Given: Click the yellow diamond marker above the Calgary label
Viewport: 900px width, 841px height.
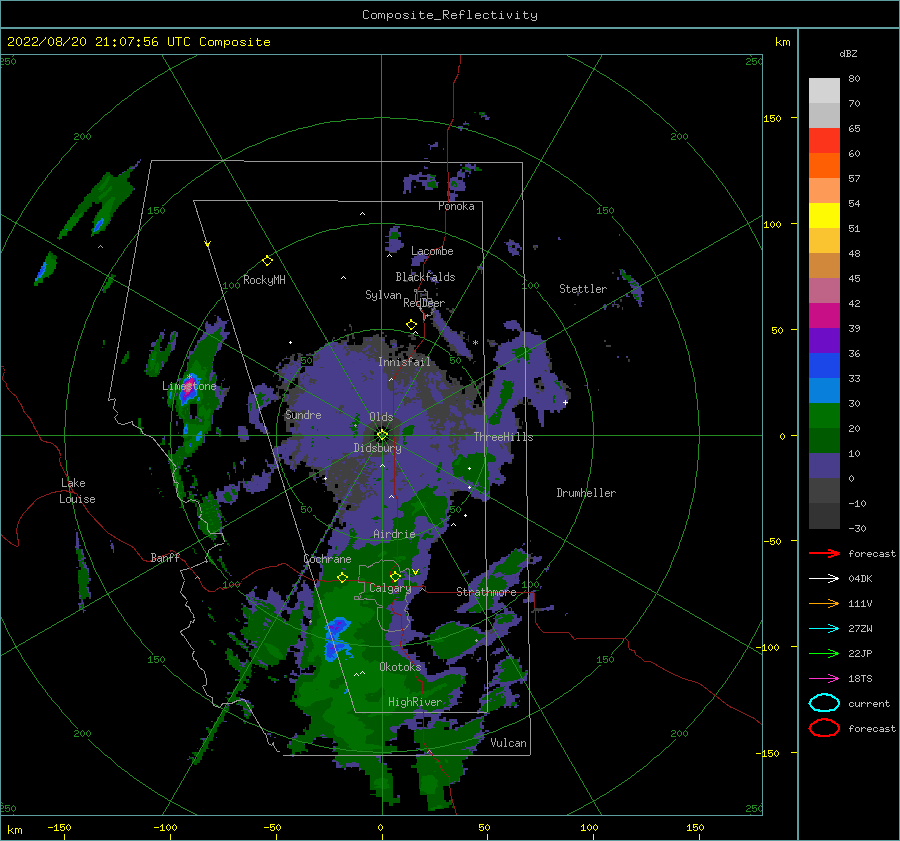Looking at the screenshot, I should pyautogui.click(x=395, y=576).
